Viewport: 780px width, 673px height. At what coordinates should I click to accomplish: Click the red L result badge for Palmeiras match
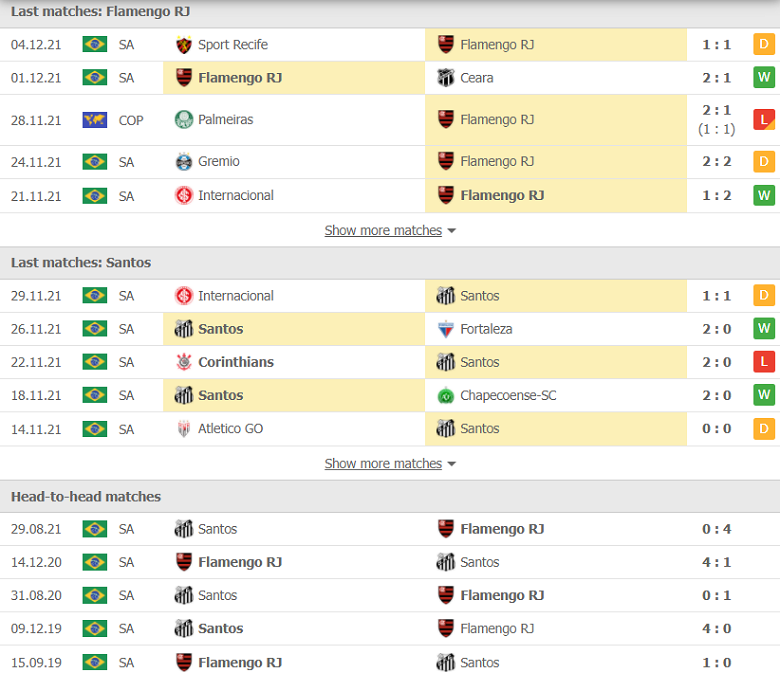coord(764,120)
